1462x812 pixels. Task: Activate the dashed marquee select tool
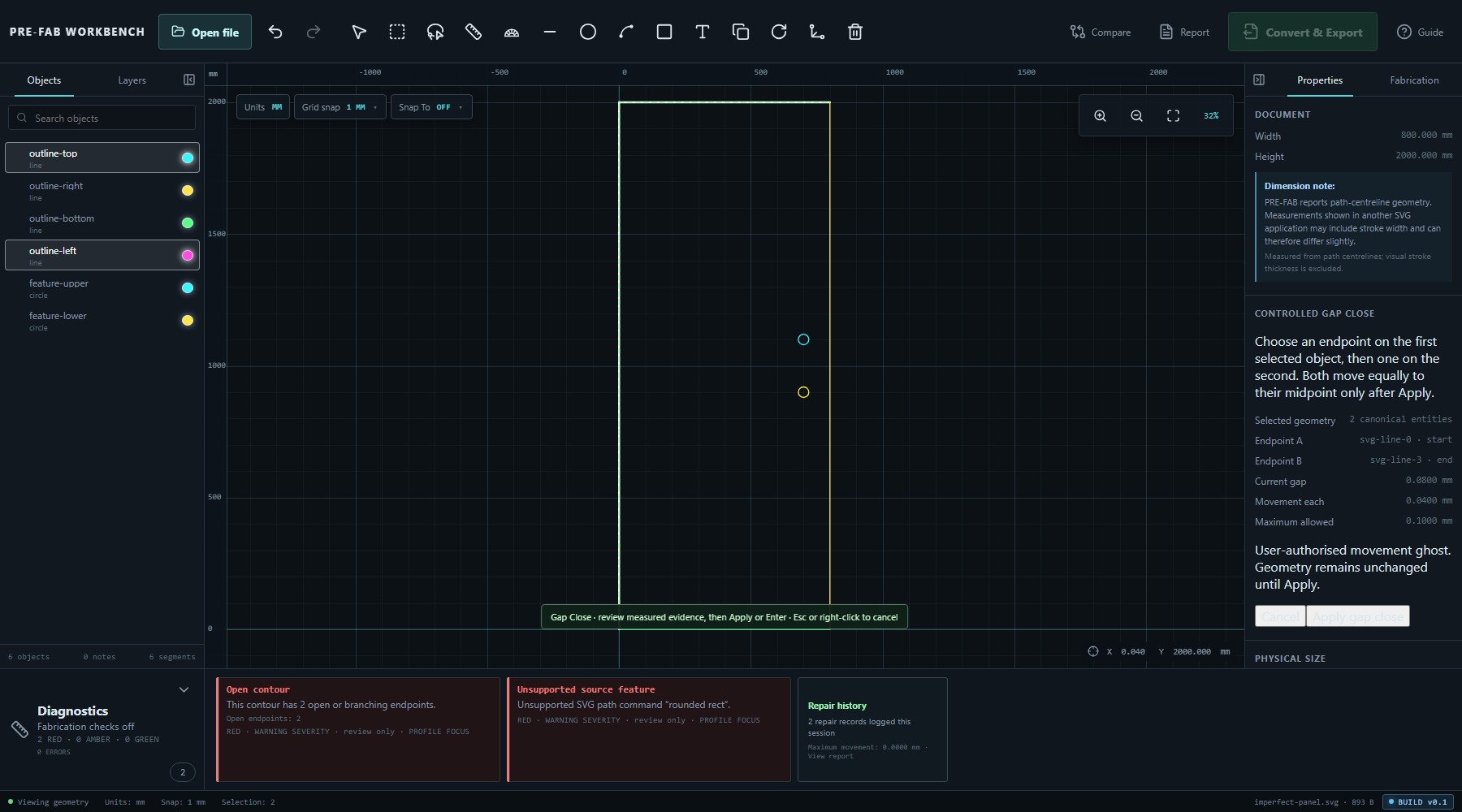tap(397, 32)
